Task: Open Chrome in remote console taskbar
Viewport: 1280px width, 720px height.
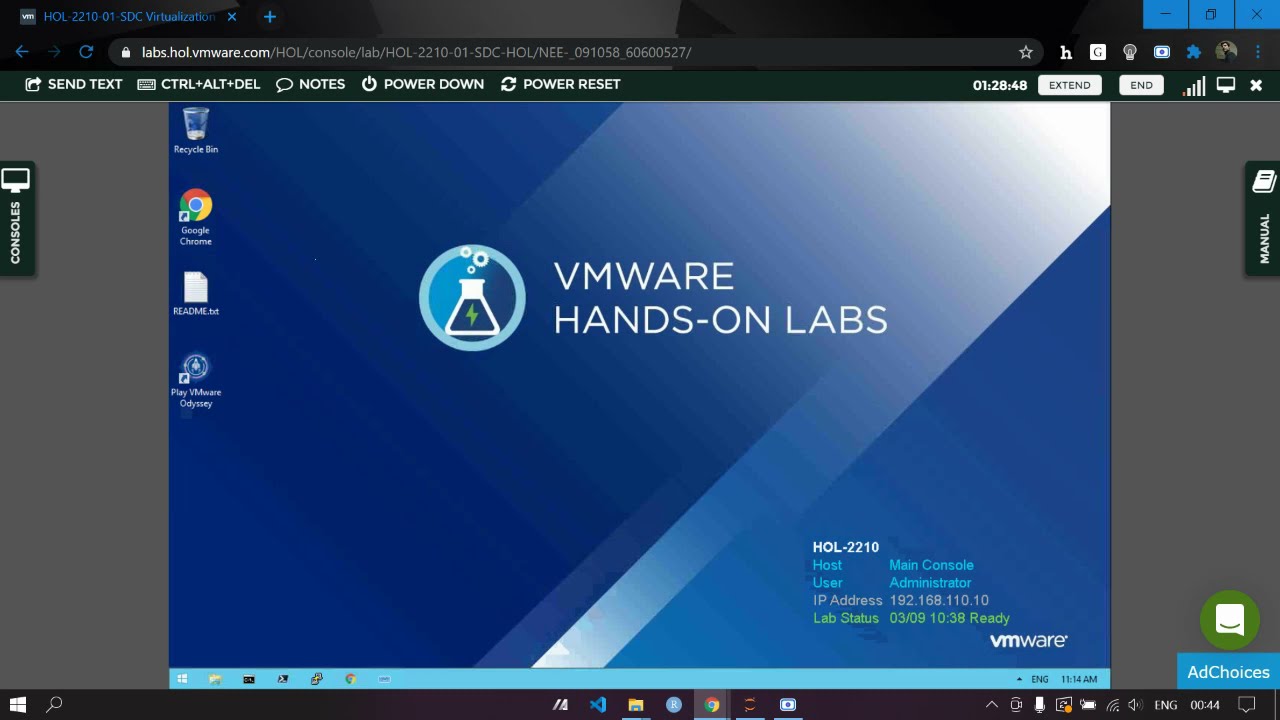Action: pos(351,679)
